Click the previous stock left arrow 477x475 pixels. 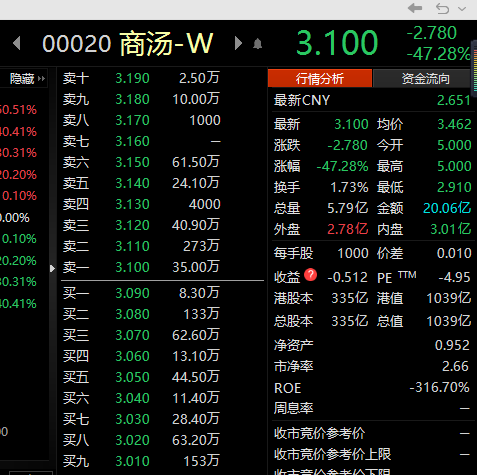tap(17, 43)
